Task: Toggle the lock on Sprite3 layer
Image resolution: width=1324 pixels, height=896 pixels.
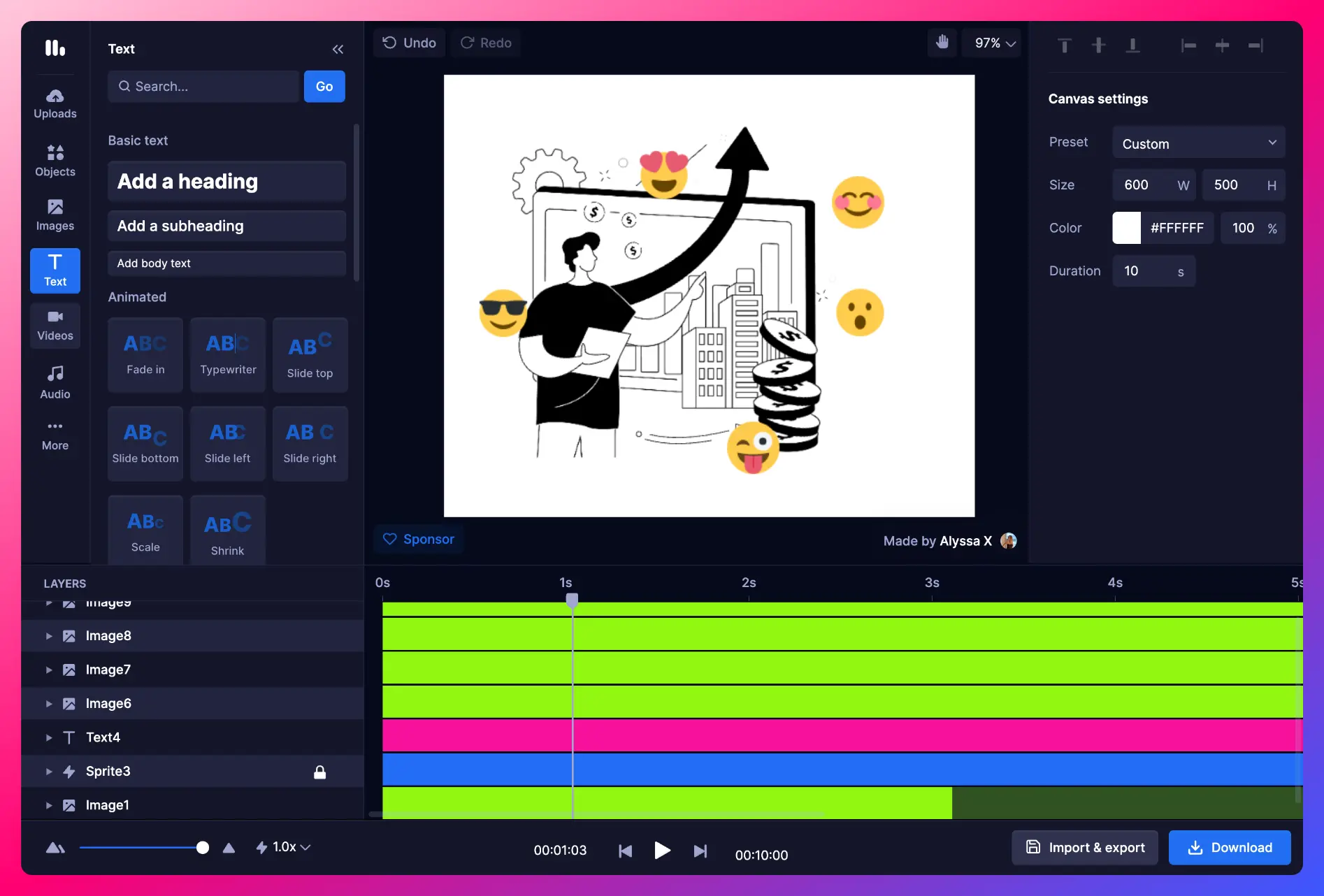Action: tap(319, 772)
